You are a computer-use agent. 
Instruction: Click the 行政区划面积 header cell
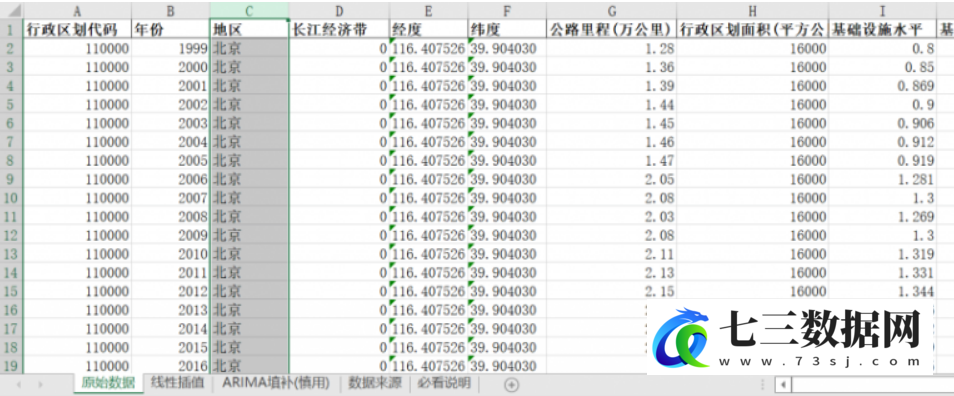753,29
